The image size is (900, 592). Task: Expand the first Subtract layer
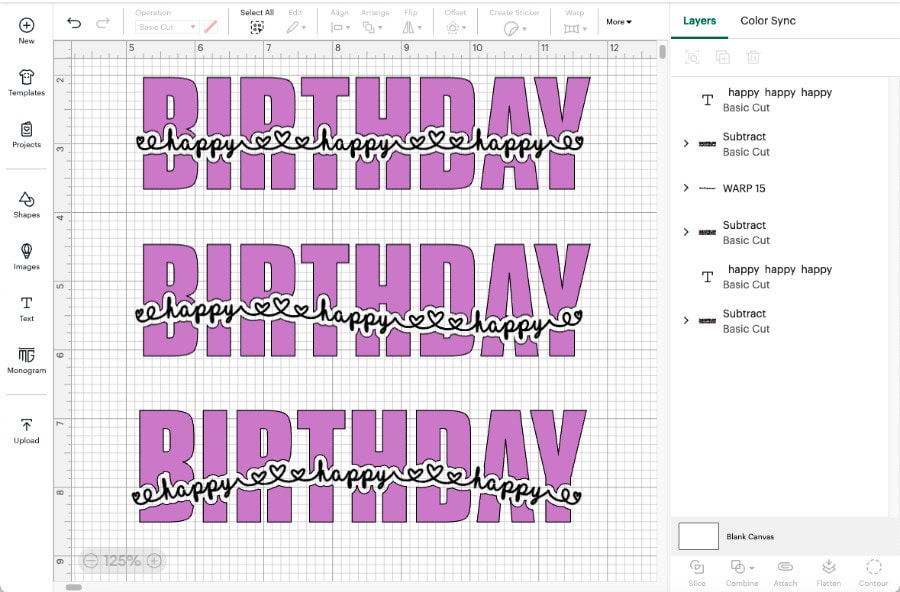click(x=686, y=143)
